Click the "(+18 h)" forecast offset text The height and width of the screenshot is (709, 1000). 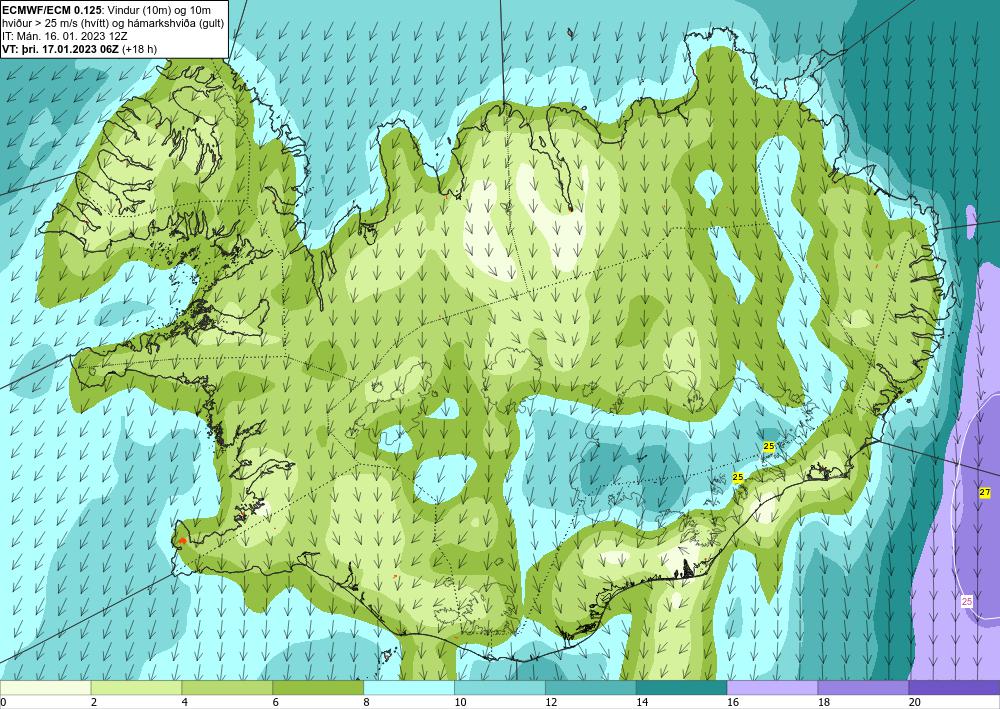138,48
